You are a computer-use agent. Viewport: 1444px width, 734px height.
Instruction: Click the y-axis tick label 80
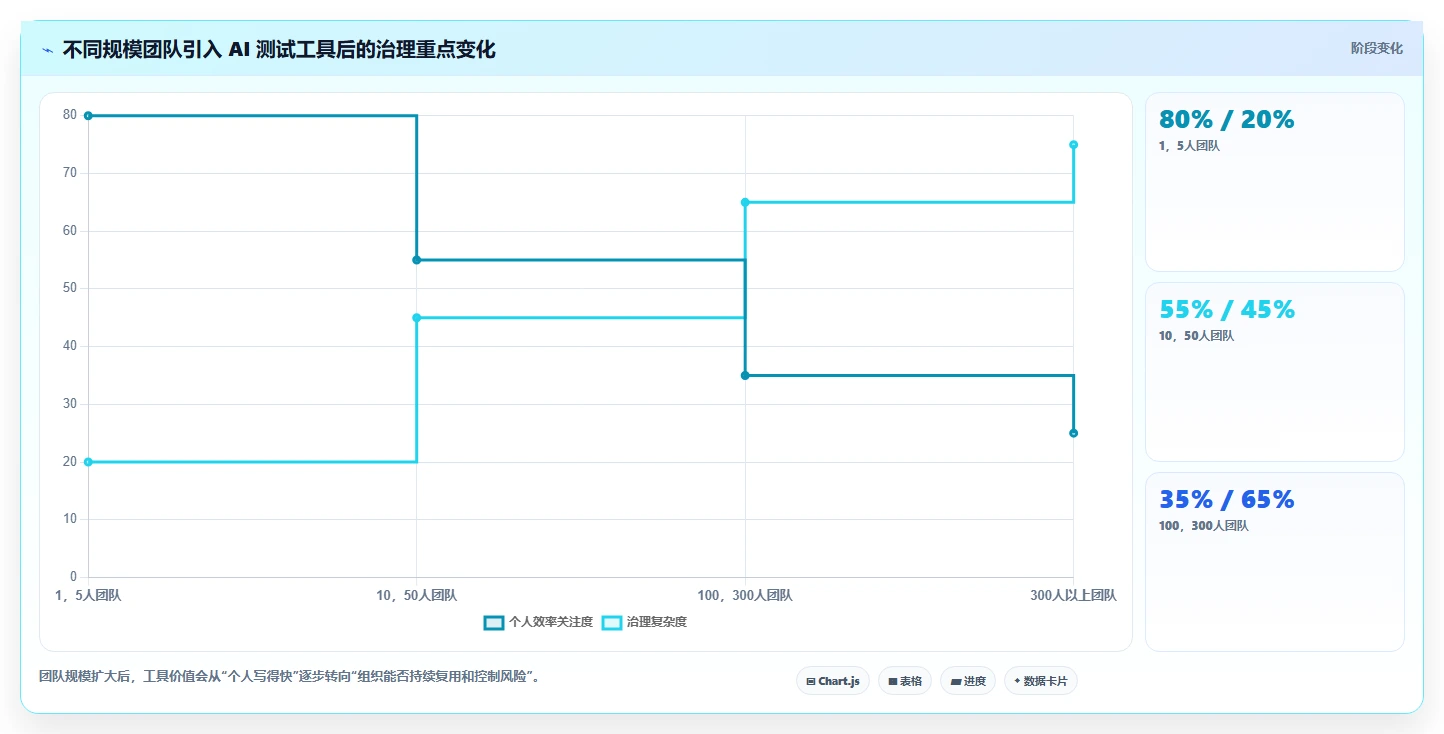click(x=70, y=115)
